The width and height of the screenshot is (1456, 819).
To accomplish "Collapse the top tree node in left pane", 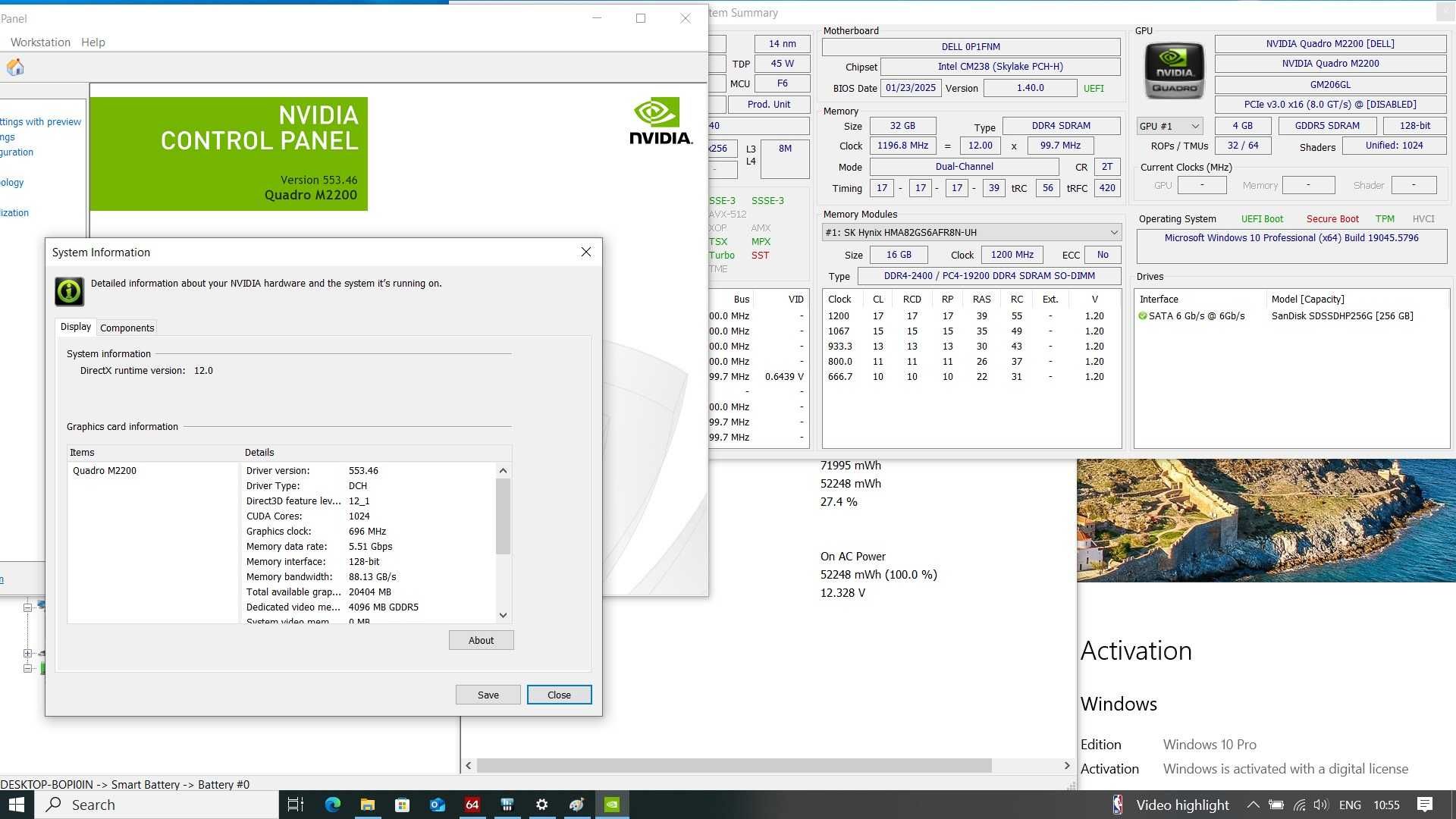I will 27,607.
